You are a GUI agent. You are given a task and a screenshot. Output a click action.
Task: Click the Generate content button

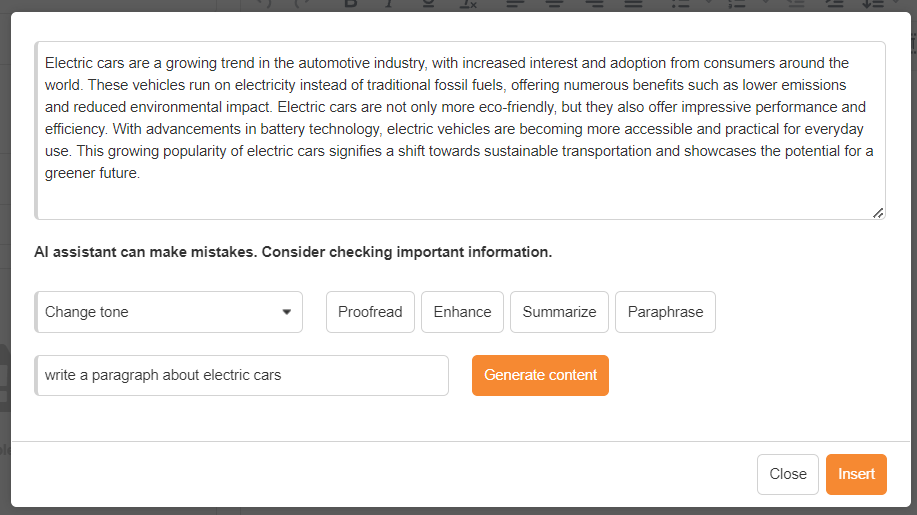click(540, 375)
